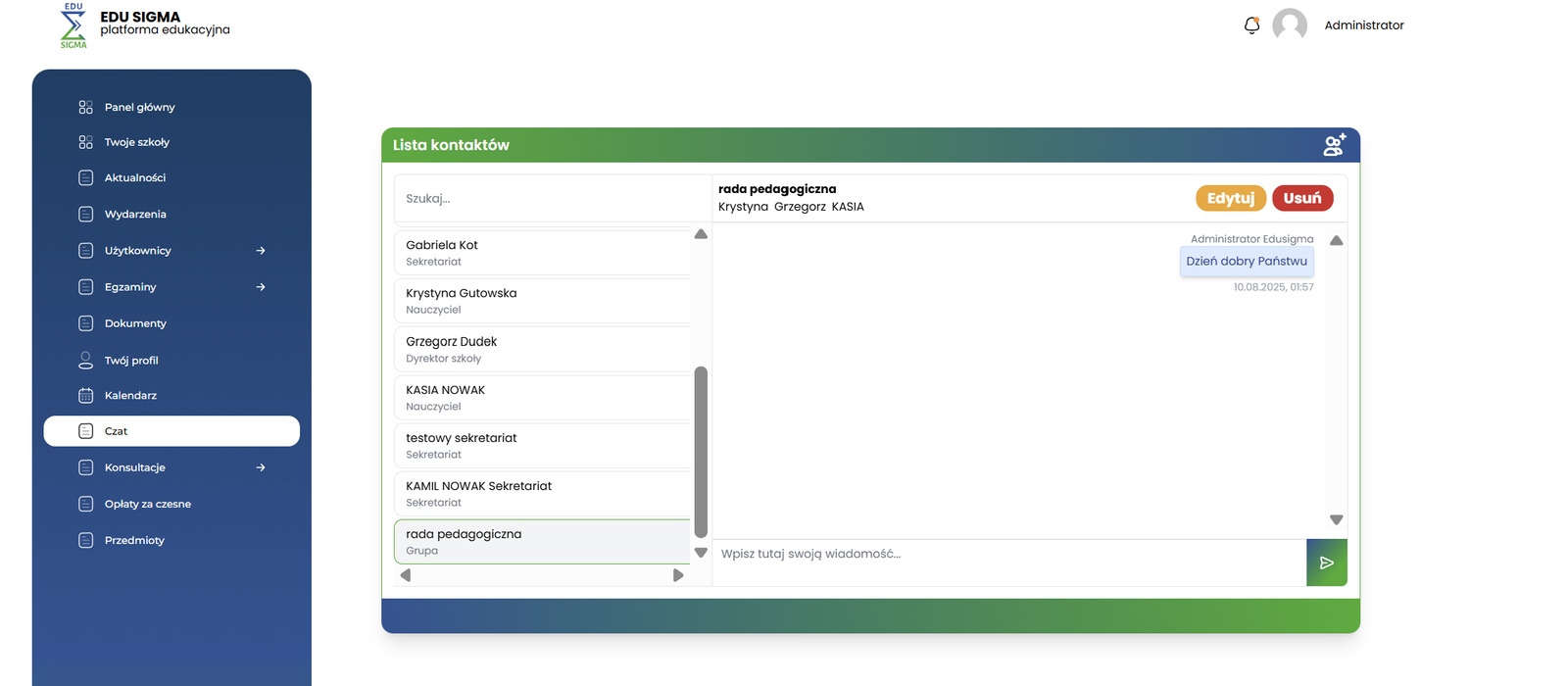Click the EDU SIGMA logo
This screenshot has width=1568, height=686.
(x=73, y=25)
